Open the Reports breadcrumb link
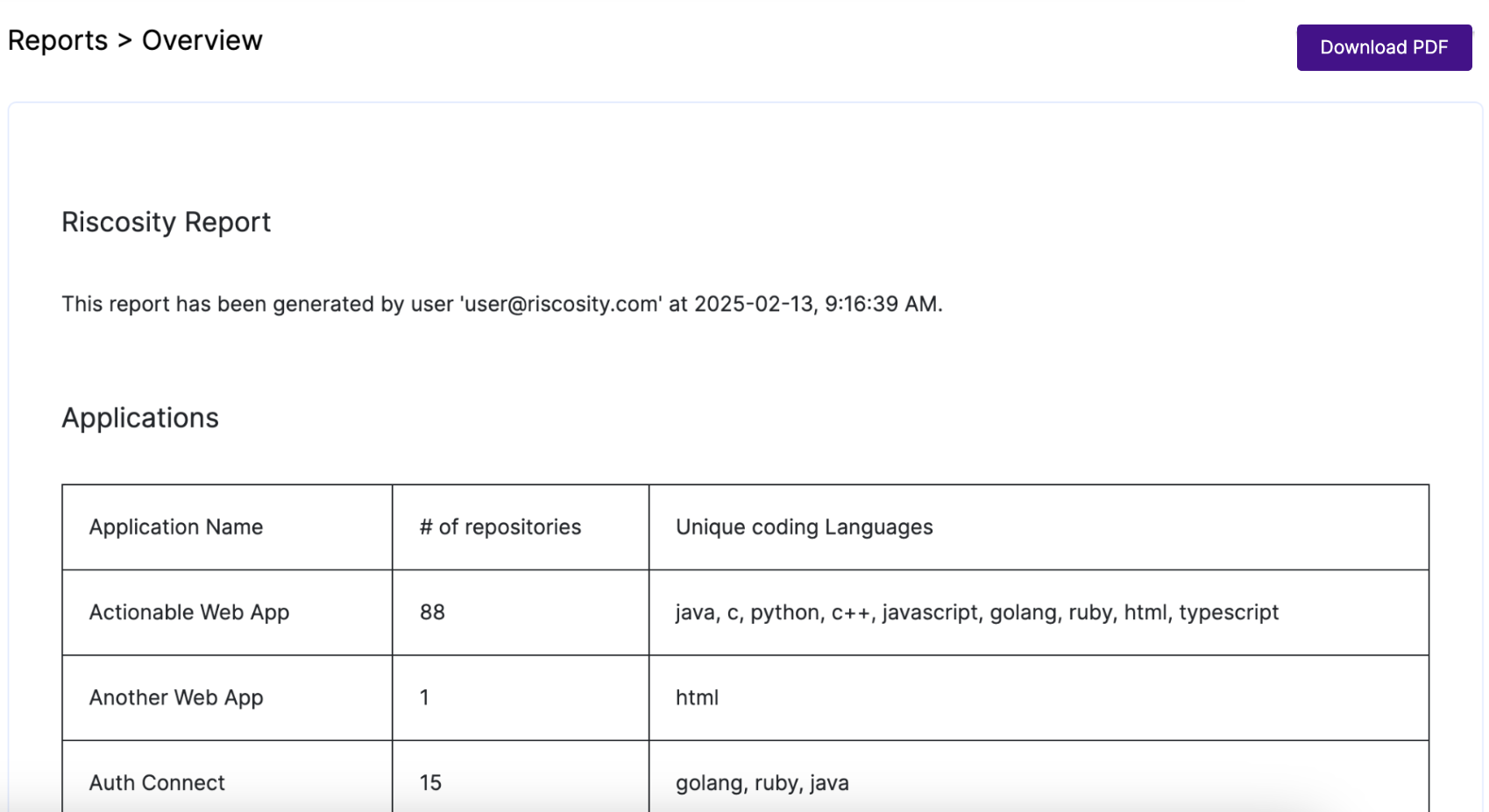This screenshot has height=812, width=1489. point(58,40)
